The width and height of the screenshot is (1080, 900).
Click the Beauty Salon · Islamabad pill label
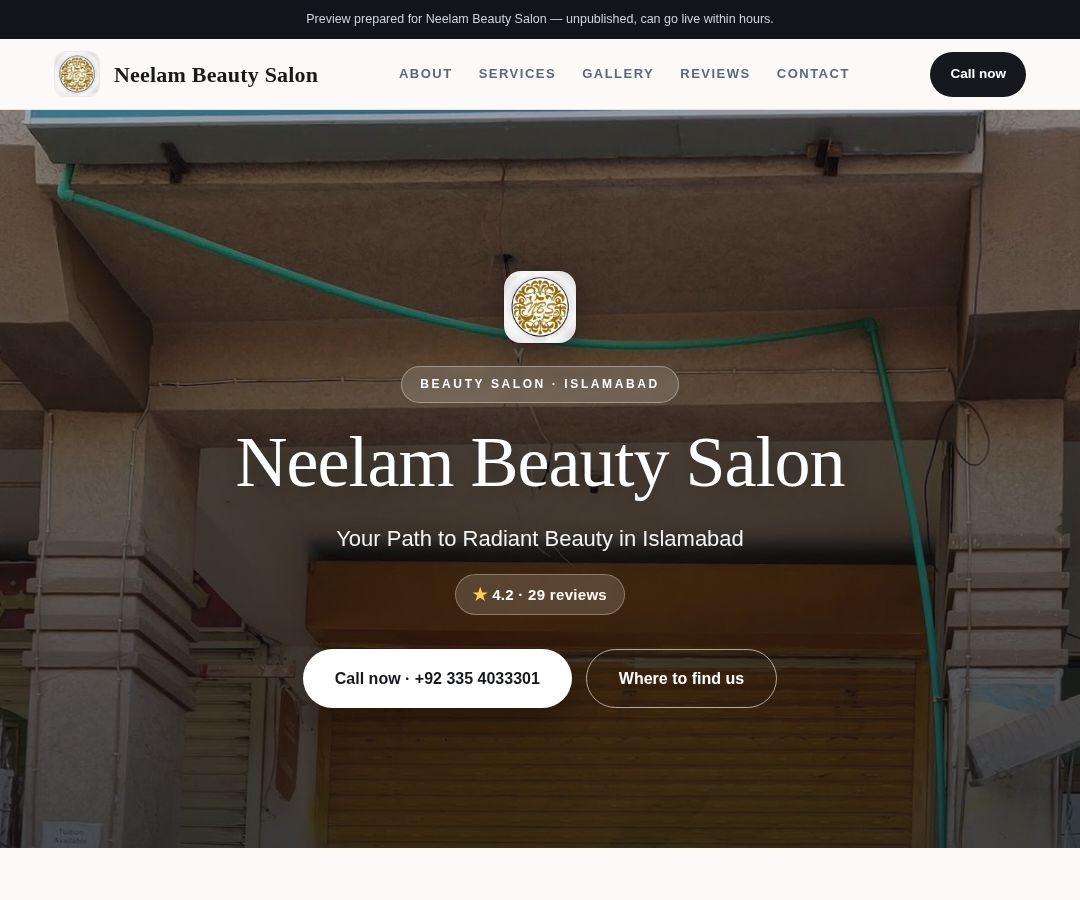540,384
